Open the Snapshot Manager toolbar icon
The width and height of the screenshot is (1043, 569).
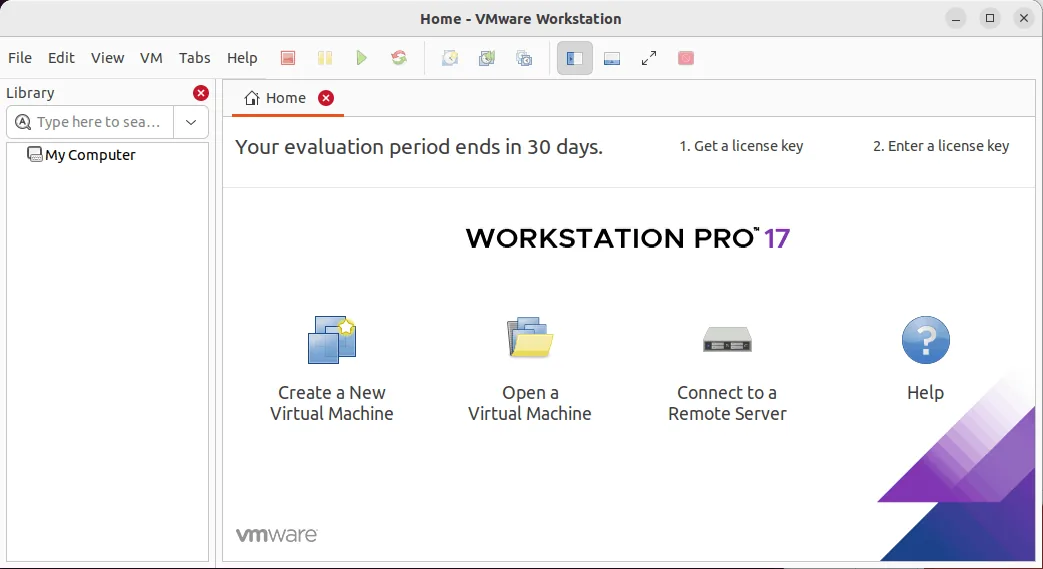(x=524, y=59)
